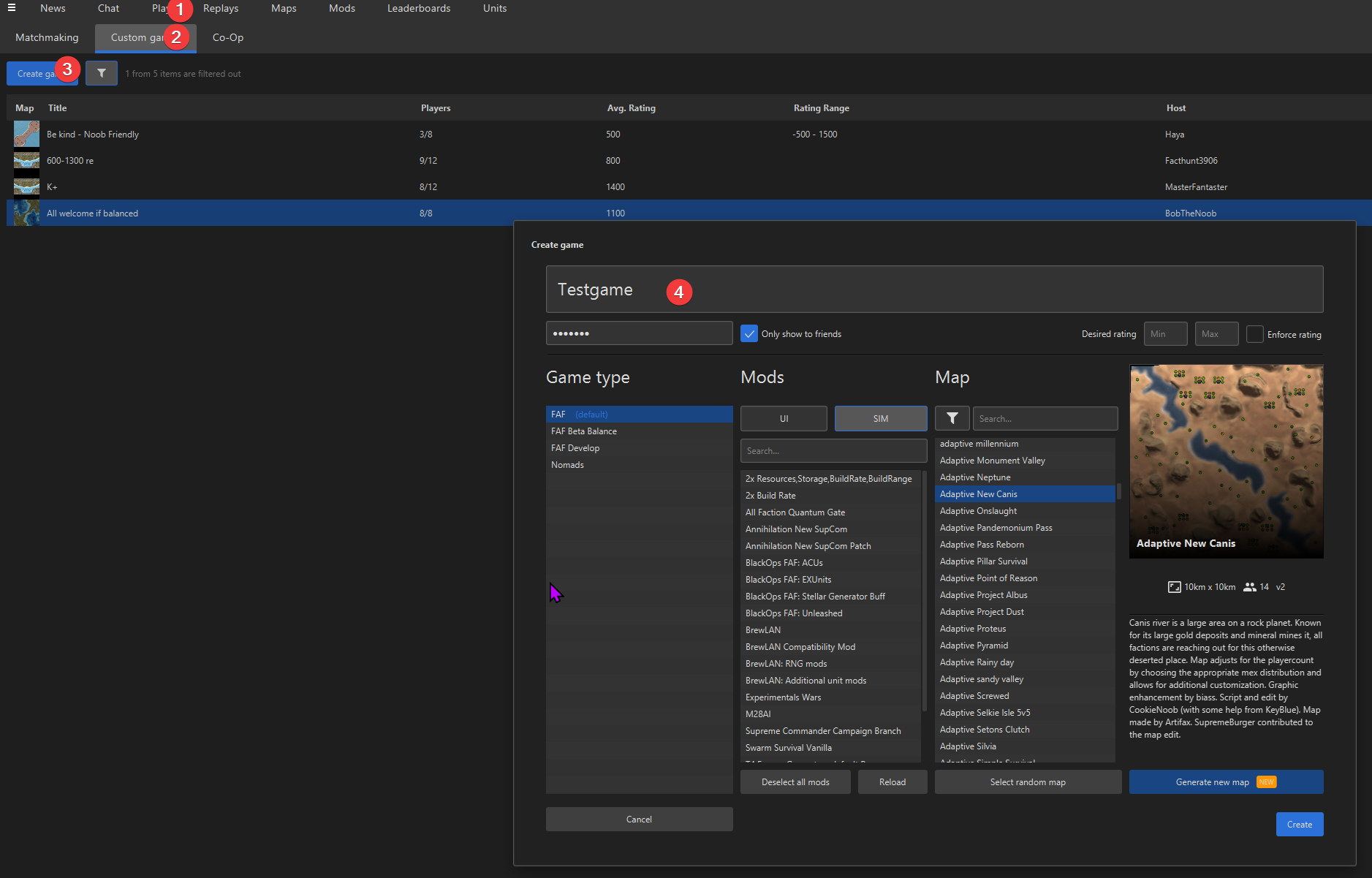
Task: Select game hosted by MasterFantaster
Action: tap(689, 187)
